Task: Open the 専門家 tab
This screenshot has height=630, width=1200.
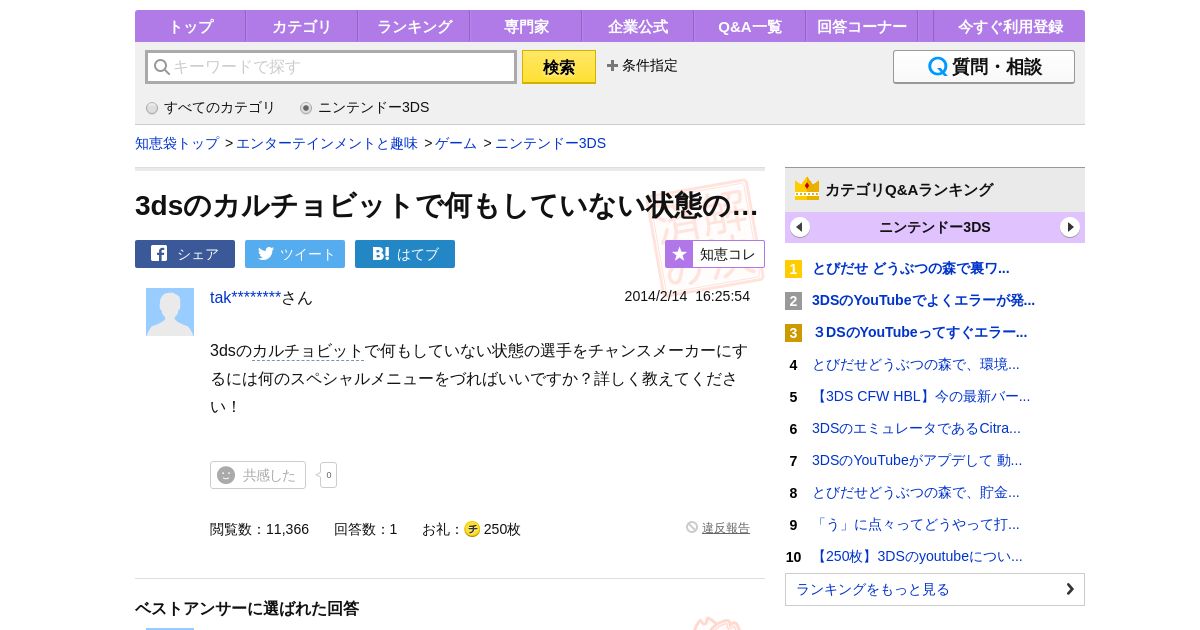Action: click(x=526, y=27)
